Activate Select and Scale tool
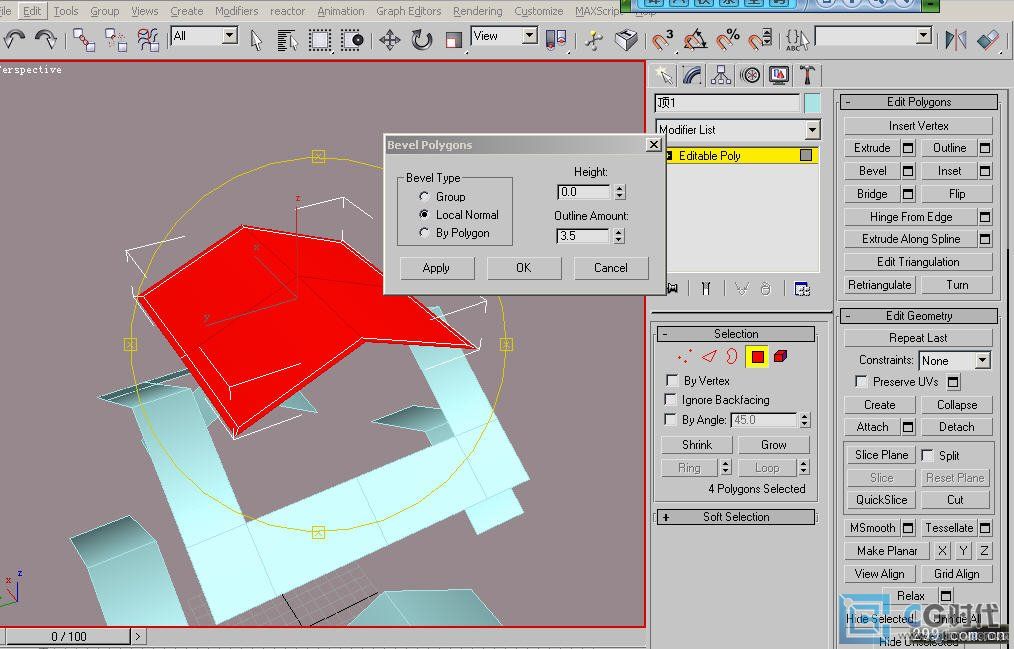This screenshot has width=1014, height=649. (x=454, y=40)
